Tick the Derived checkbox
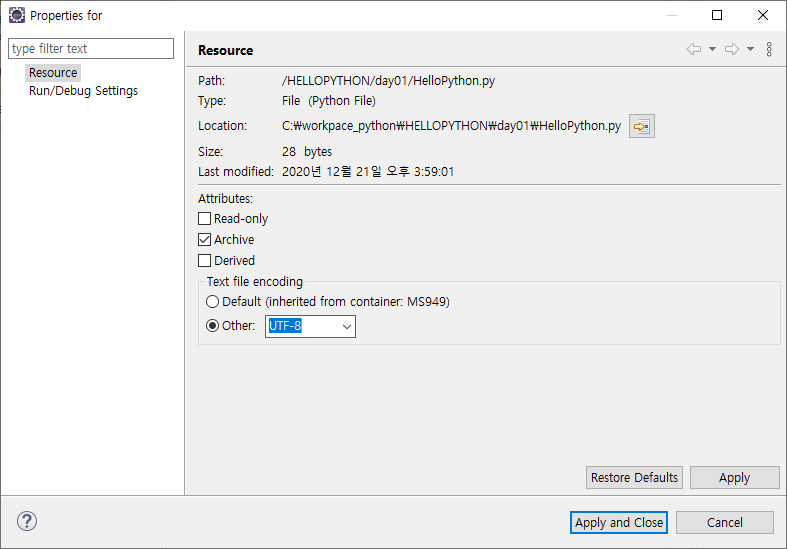This screenshot has width=787, height=549. coord(204,260)
